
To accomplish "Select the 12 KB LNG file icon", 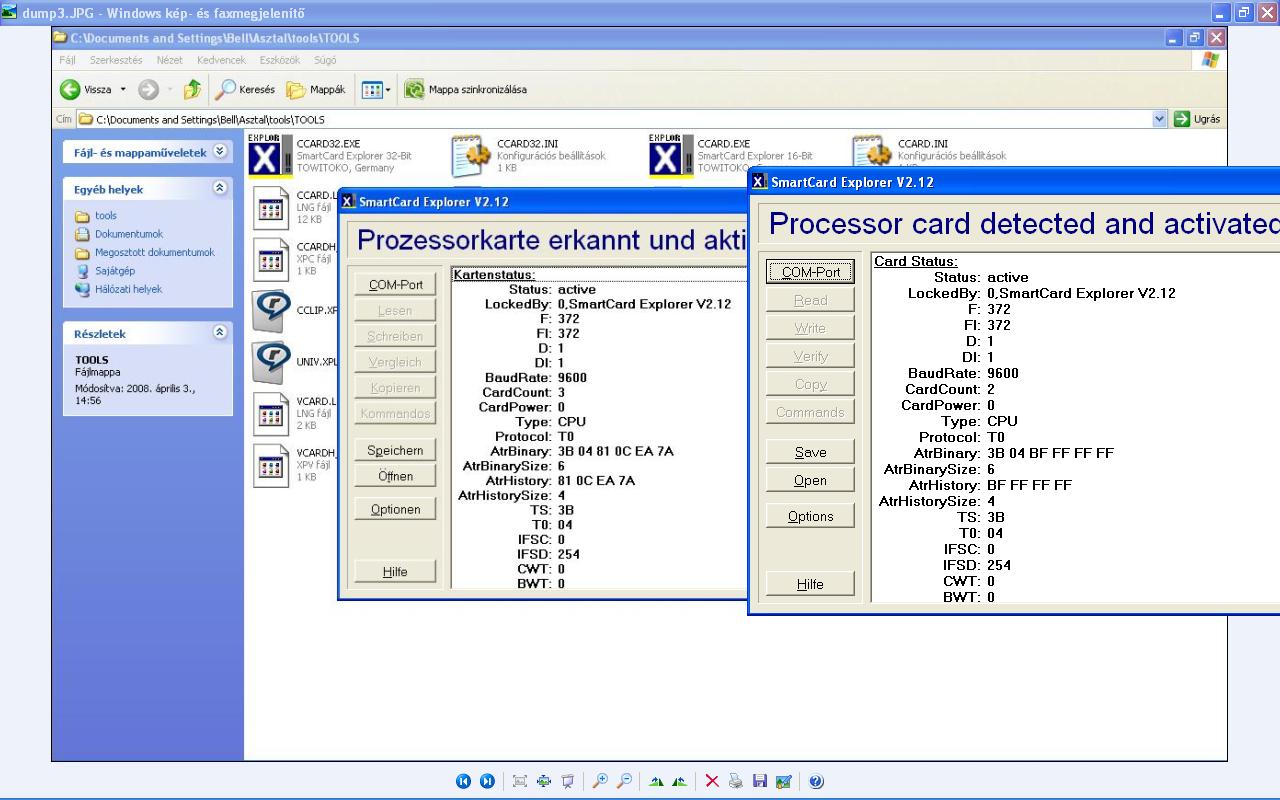I will pyautogui.click(x=271, y=208).
